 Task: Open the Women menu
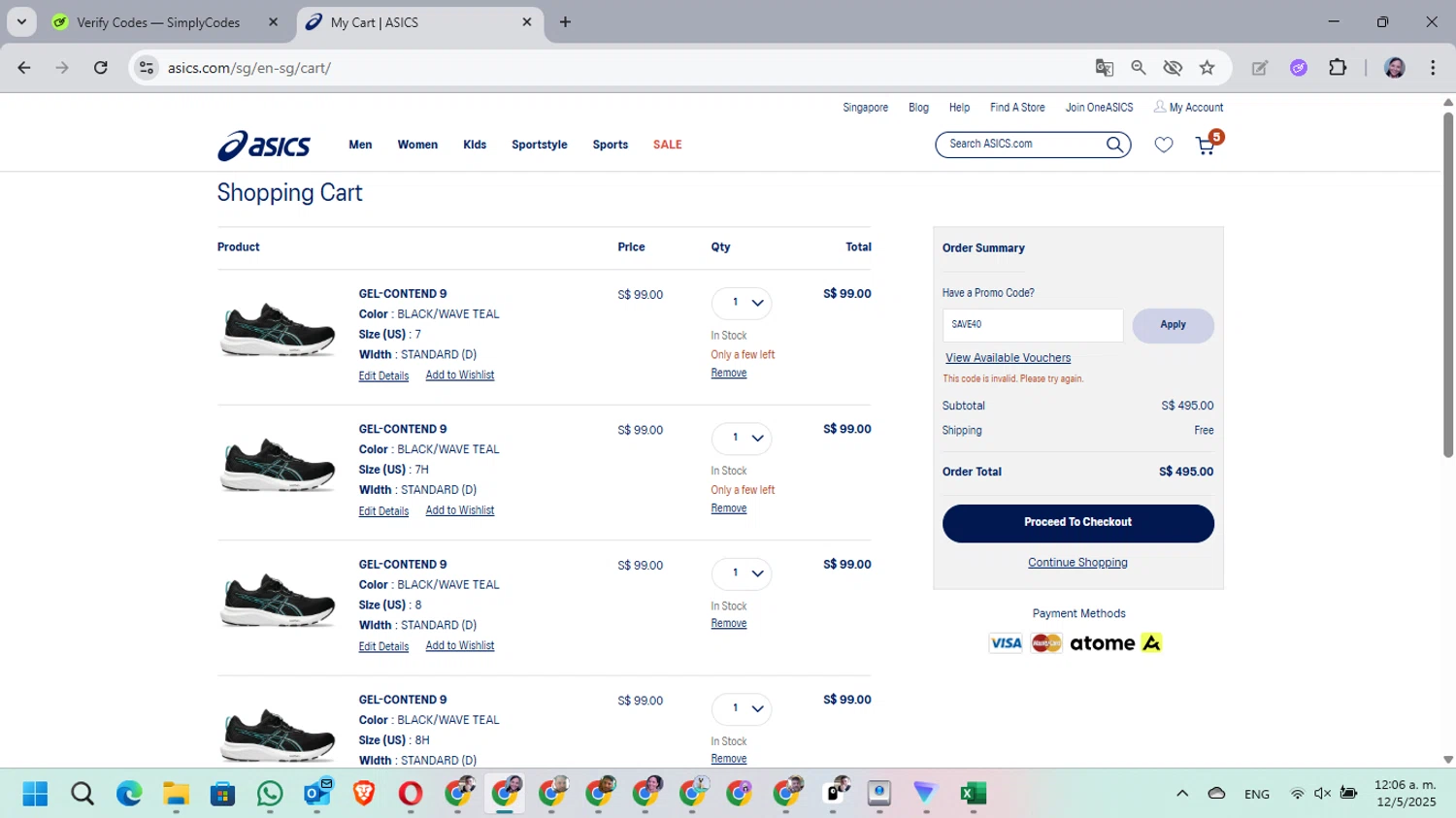coord(417,145)
